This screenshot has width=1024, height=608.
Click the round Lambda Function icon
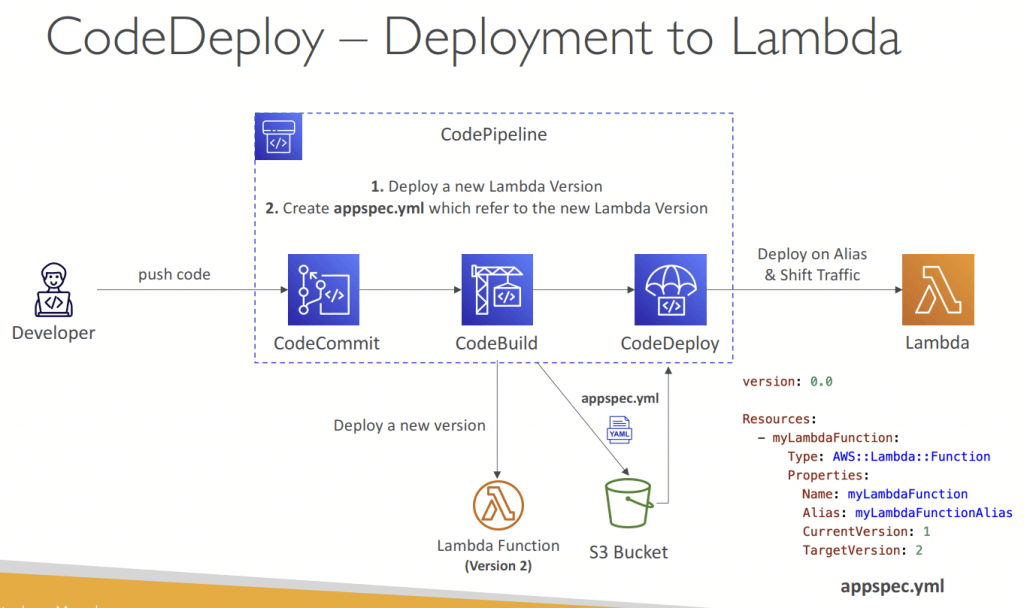498,505
